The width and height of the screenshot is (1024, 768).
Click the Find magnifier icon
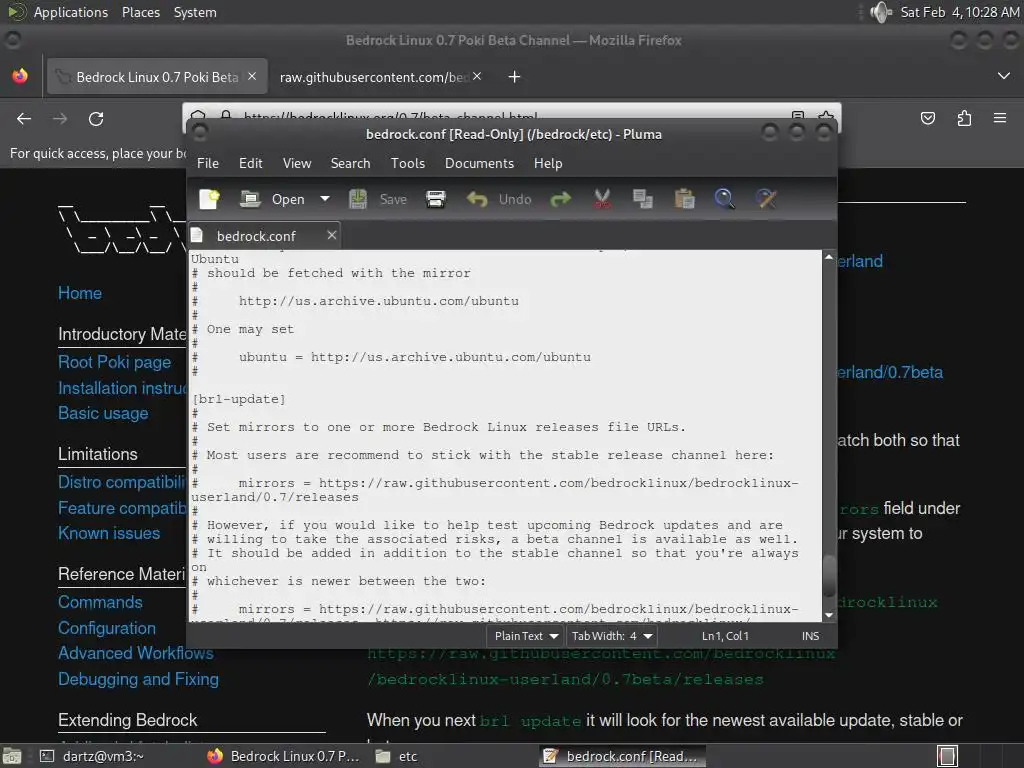[724, 199]
